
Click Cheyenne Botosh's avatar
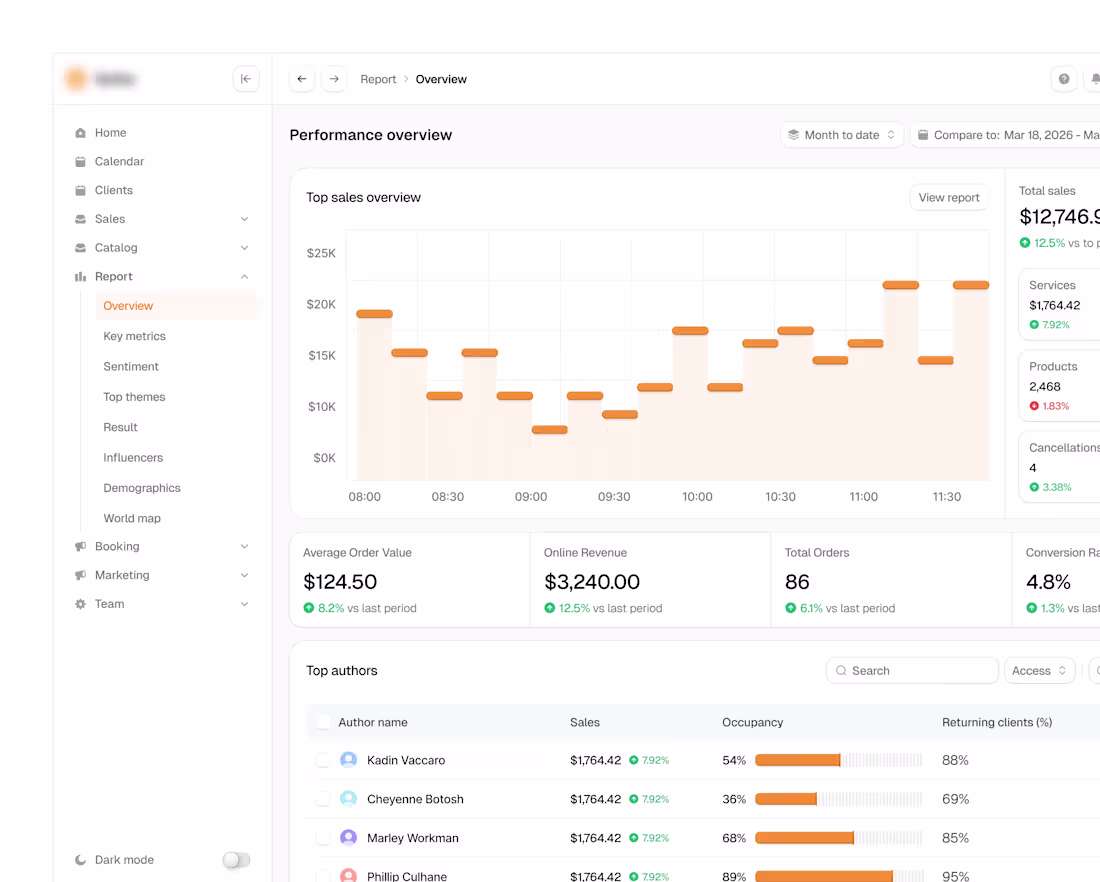coord(348,799)
